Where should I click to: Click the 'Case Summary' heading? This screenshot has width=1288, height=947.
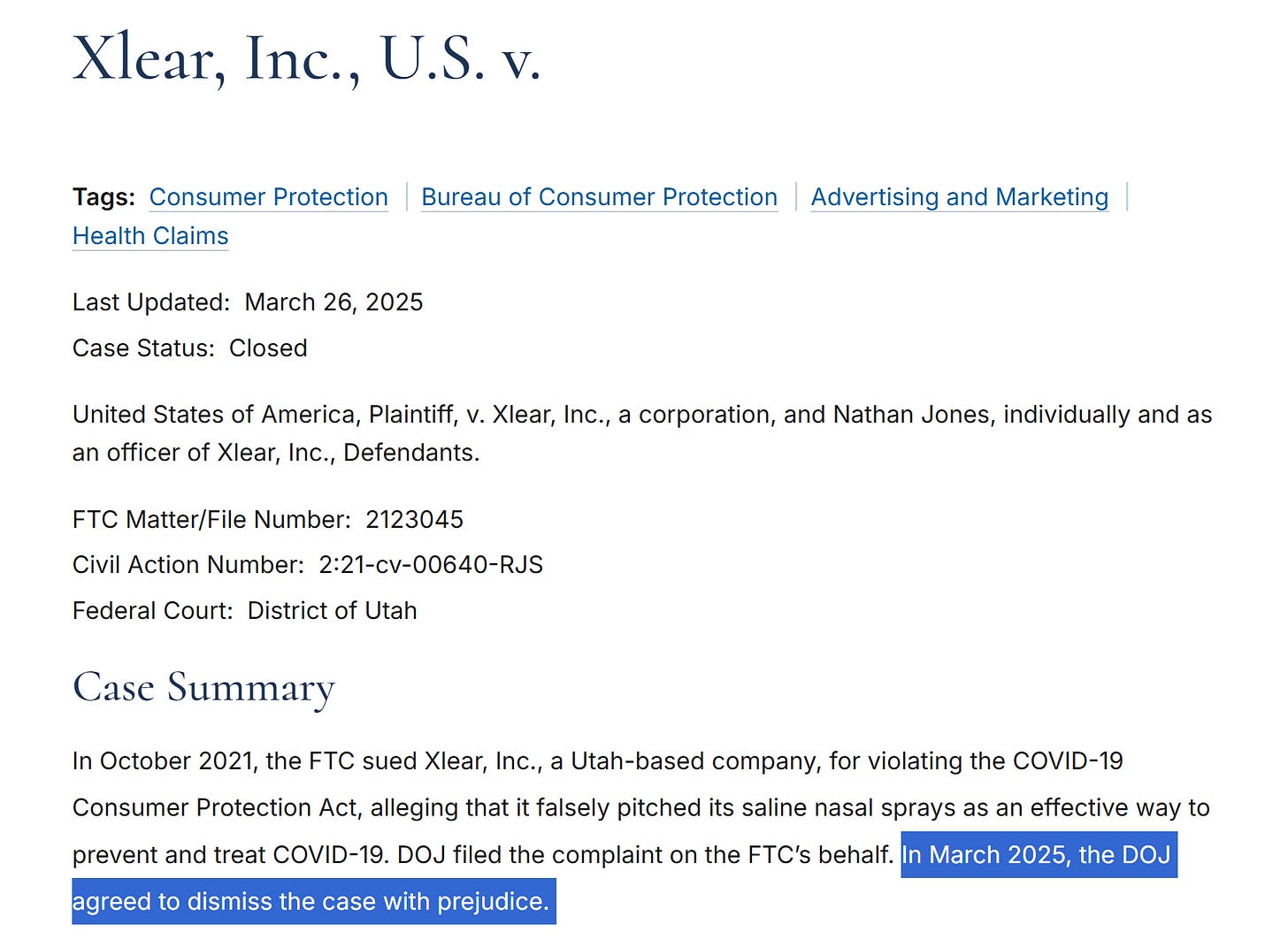[x=203, y=688]
